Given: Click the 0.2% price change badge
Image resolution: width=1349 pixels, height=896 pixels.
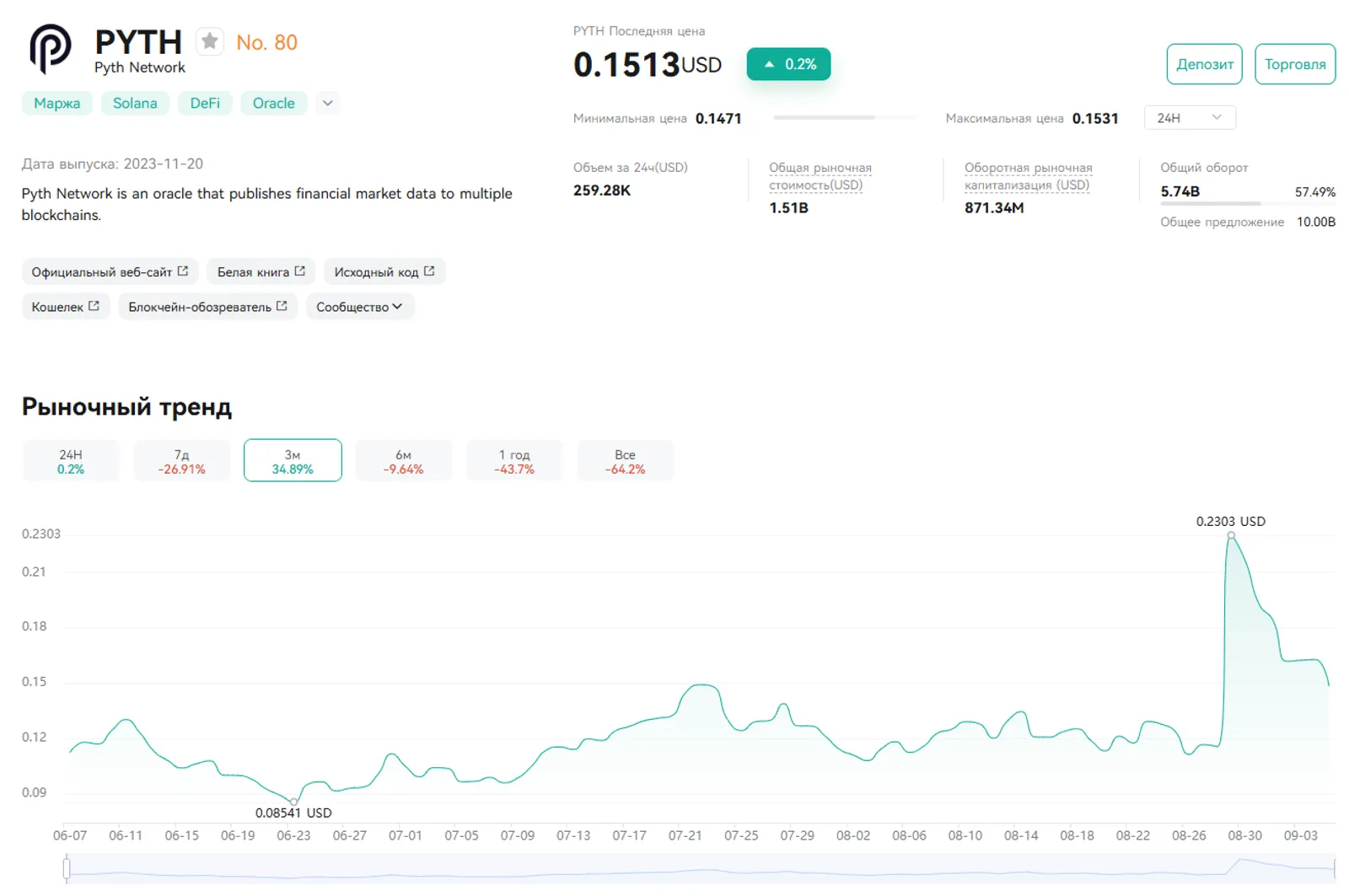Looking at the screenshot, I should coord(788,64).
